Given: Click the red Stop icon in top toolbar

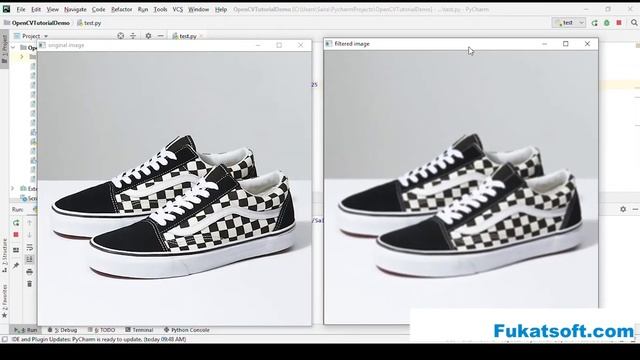Looking at the screenshot, I should (x=619, y=23).
